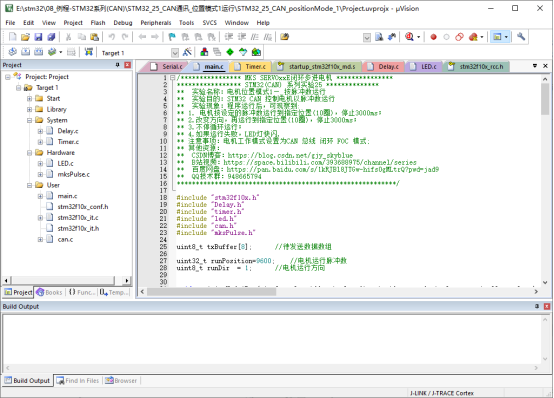This screenshot has height=398, width=554.
Task: Select LED.c under the Hardware group
Action: pos(65,164)
